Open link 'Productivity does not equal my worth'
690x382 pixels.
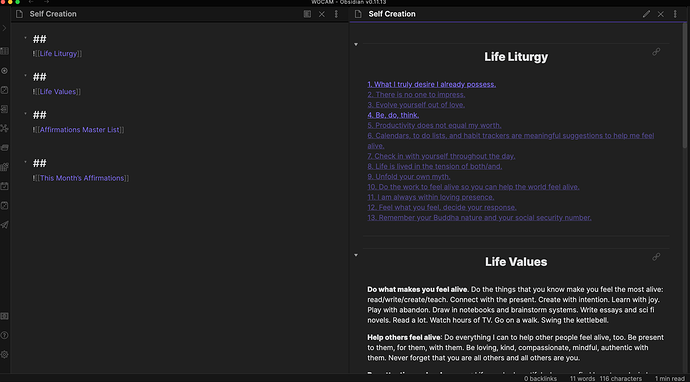[434, 125]
